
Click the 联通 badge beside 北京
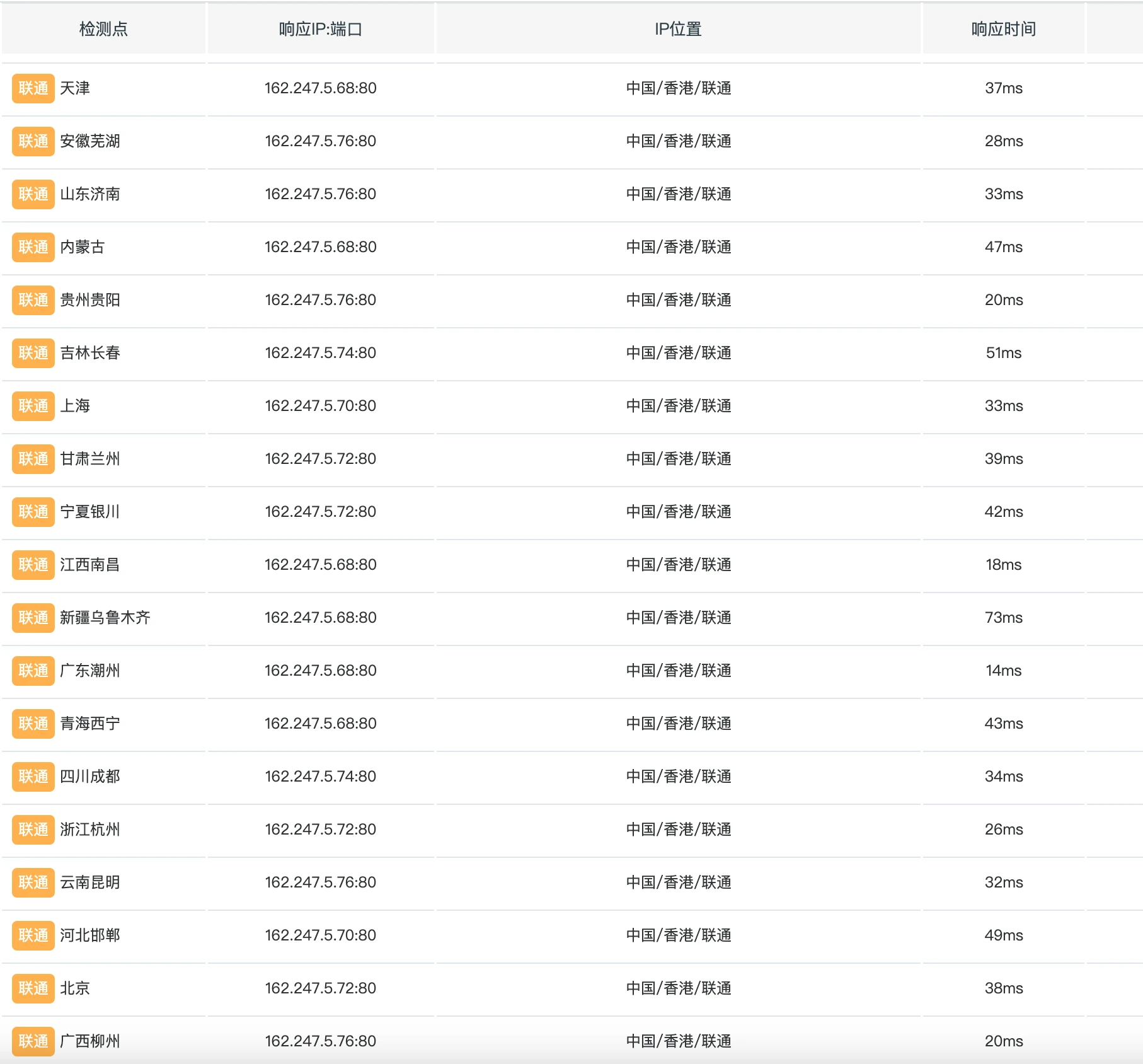(33, 988)
